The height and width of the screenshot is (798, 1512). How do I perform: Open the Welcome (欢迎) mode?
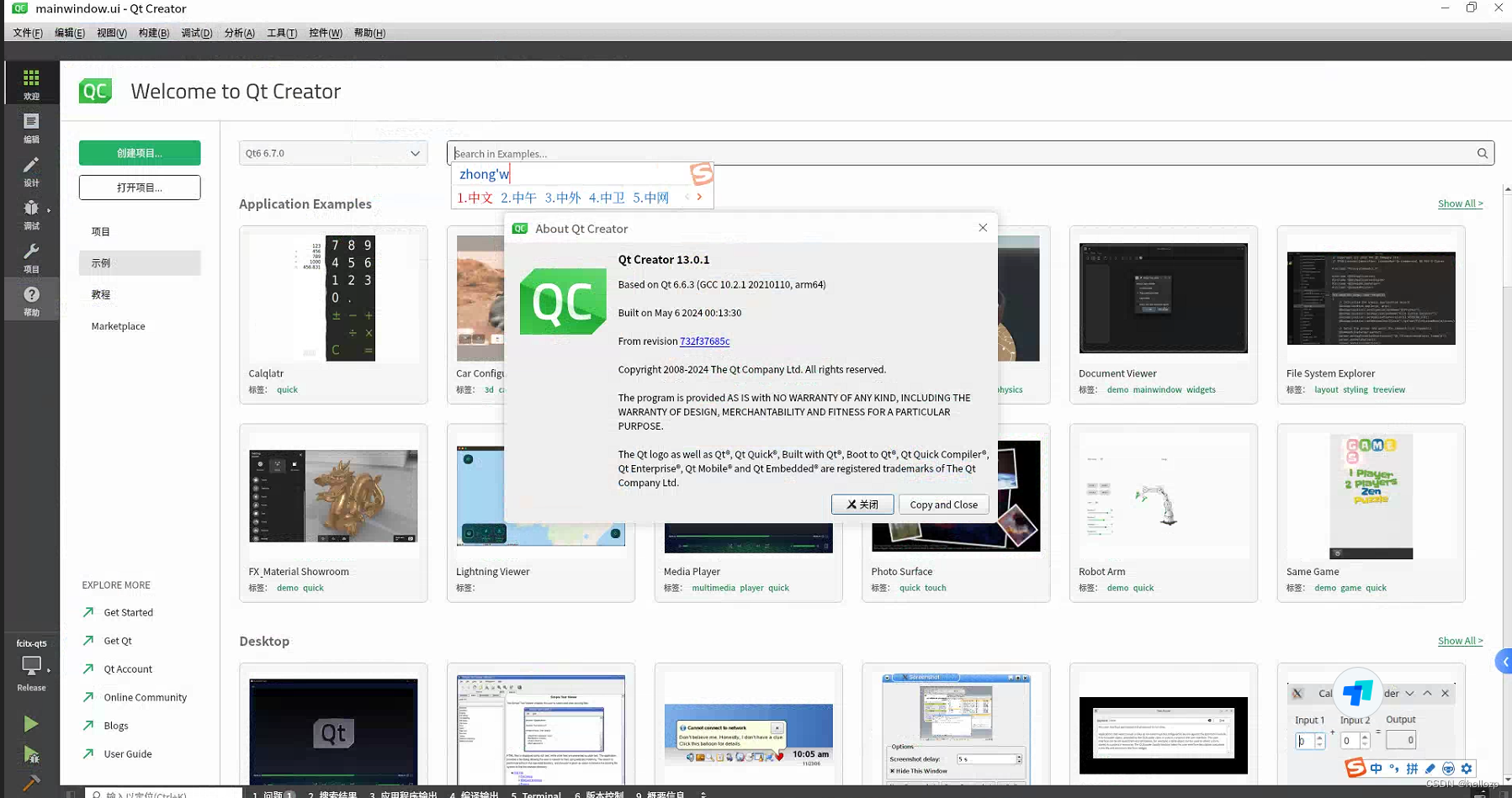(x=31, y=83)
